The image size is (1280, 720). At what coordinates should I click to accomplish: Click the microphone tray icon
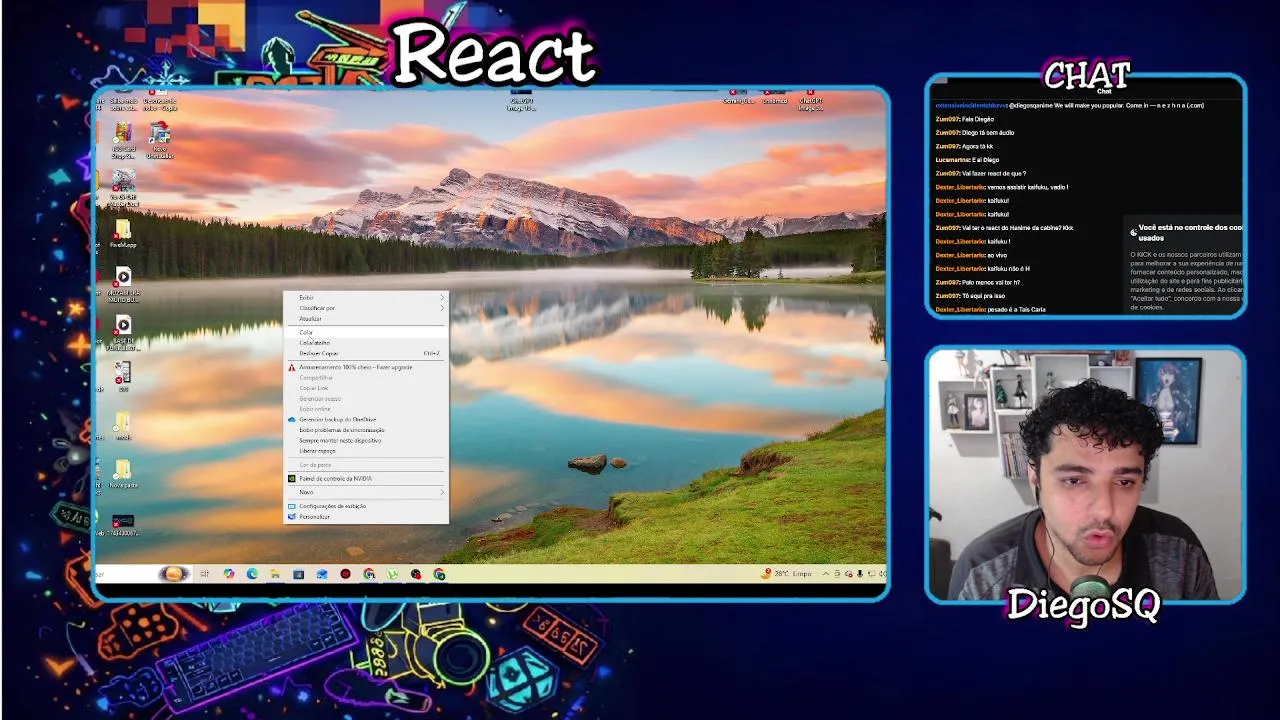pyautogui.click(x=860, y=574)
